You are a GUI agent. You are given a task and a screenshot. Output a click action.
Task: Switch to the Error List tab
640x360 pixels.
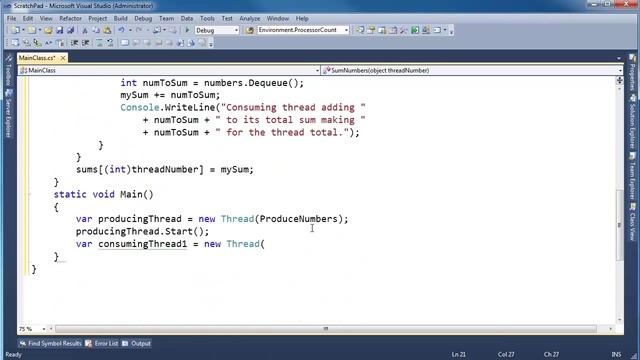click(x=102, y=344)
